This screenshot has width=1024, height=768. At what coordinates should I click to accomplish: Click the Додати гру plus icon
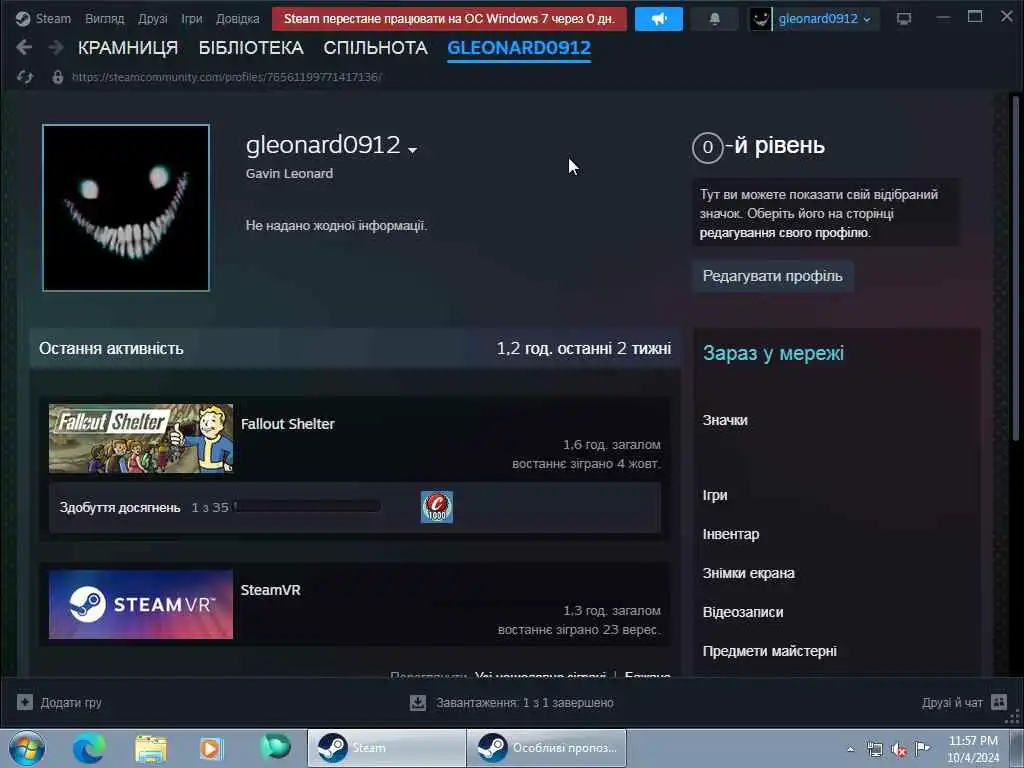[x=25, y=703]
